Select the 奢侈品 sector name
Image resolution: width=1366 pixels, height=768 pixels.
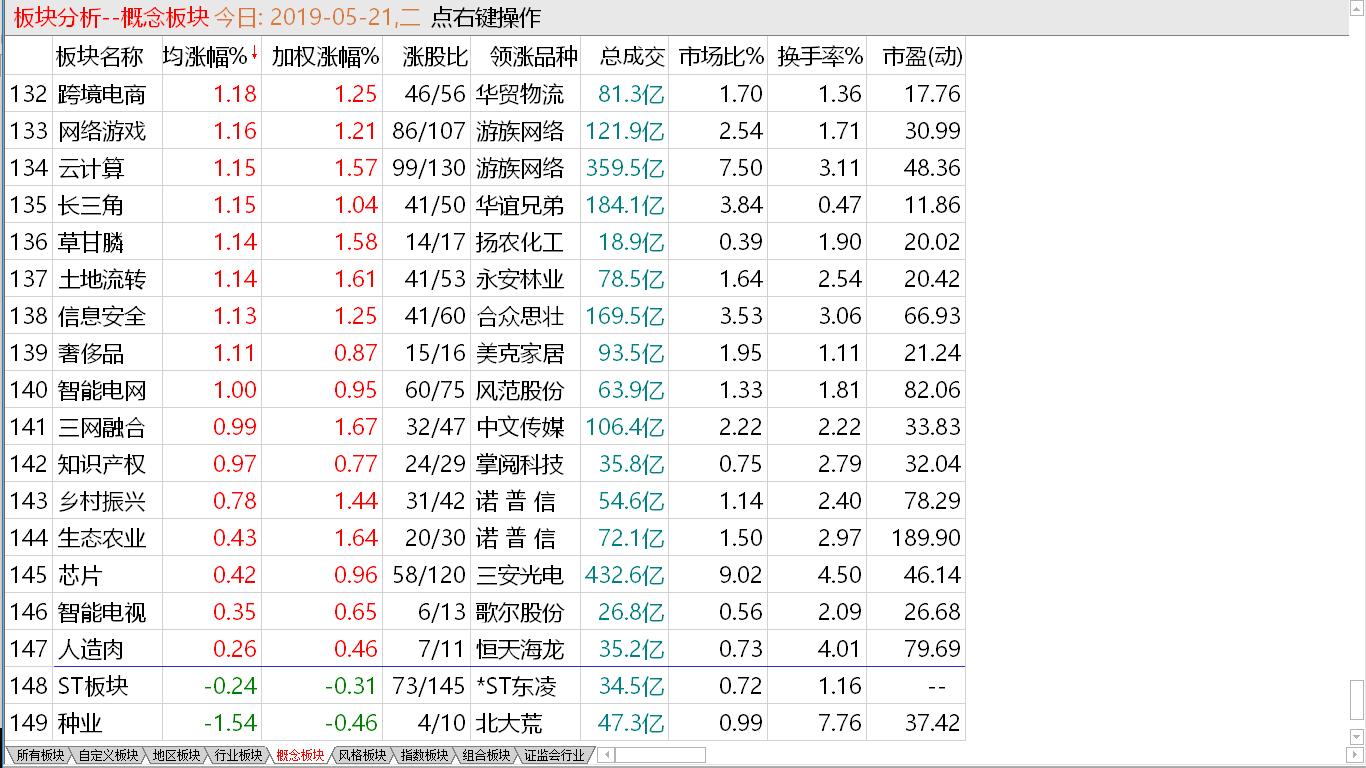tap(91, 353)
